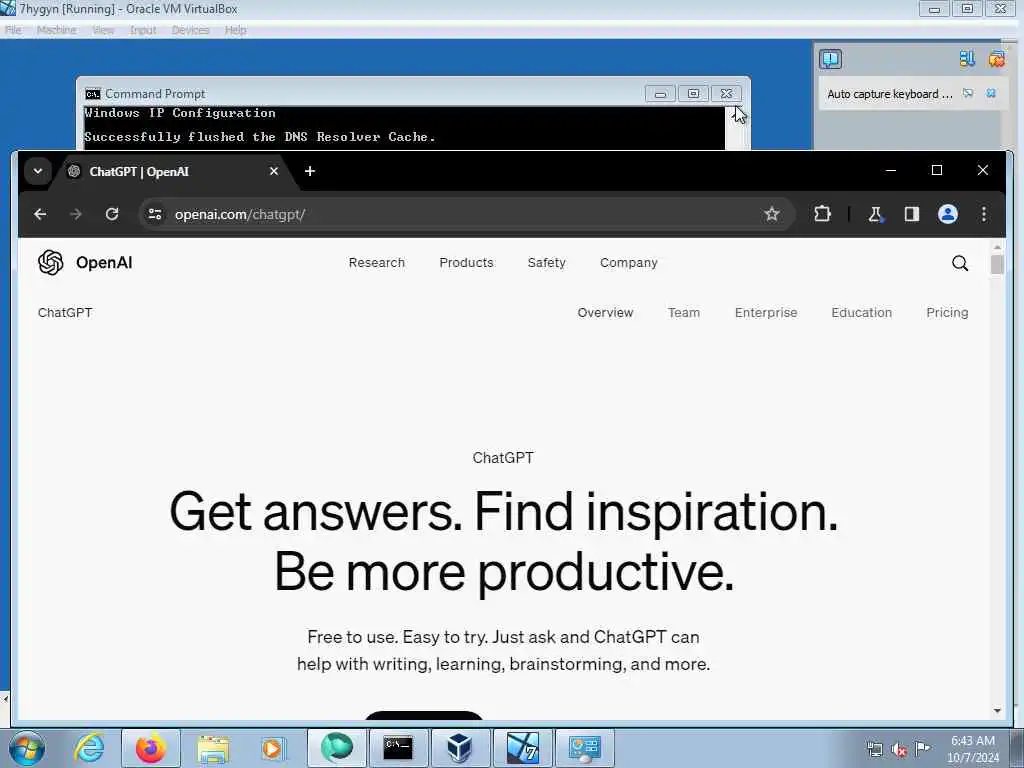
Task: Open a new Chrome tab
Action: [310, 171]
